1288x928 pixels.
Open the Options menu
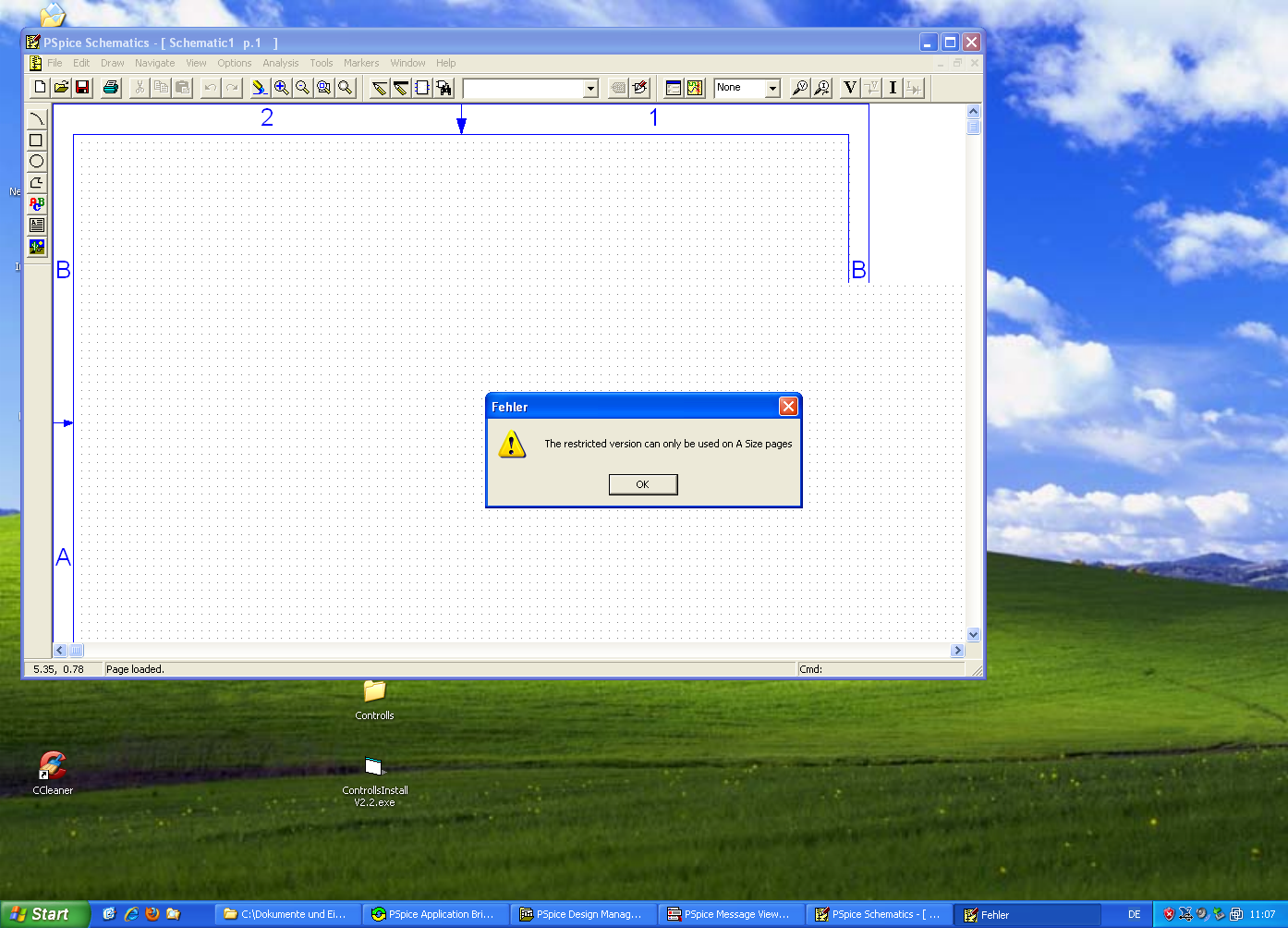click(234, 63)
